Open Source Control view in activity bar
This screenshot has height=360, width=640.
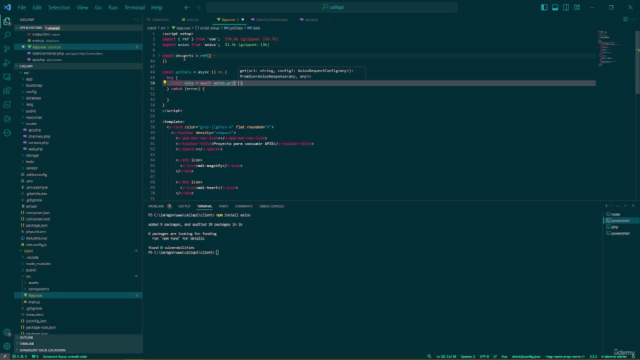7,49
